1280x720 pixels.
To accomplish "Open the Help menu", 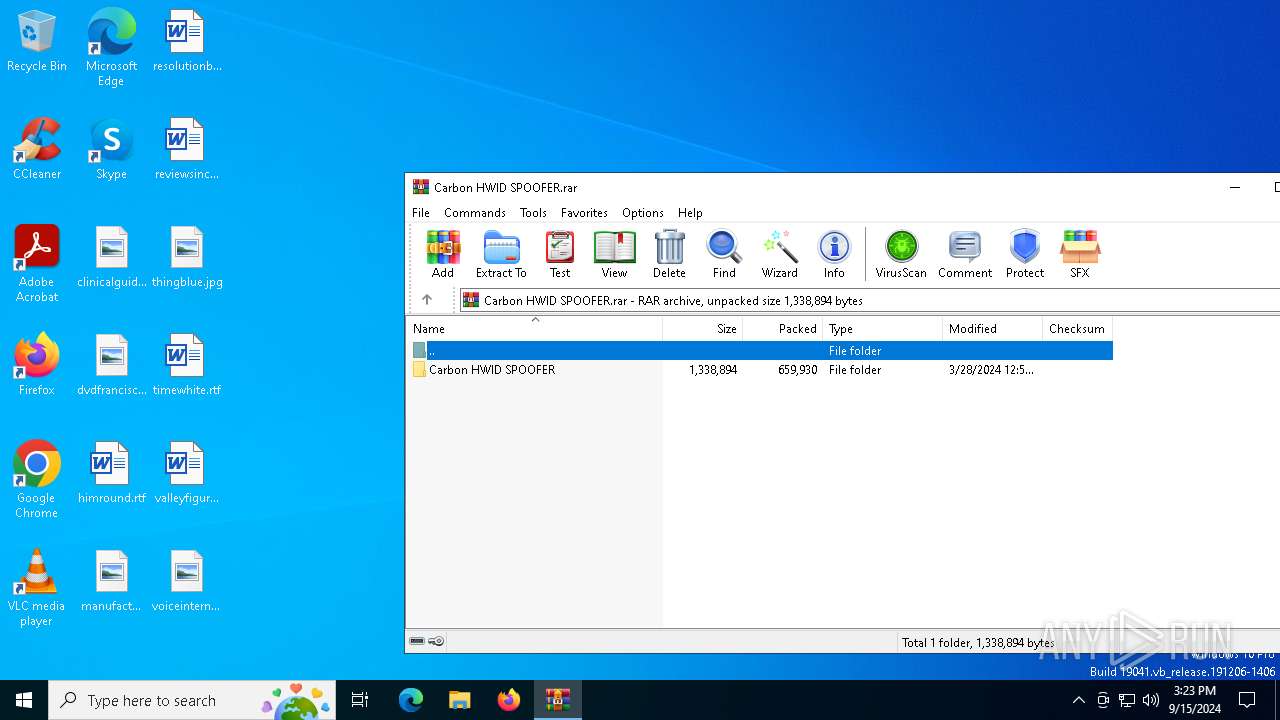I will point(690,213).
